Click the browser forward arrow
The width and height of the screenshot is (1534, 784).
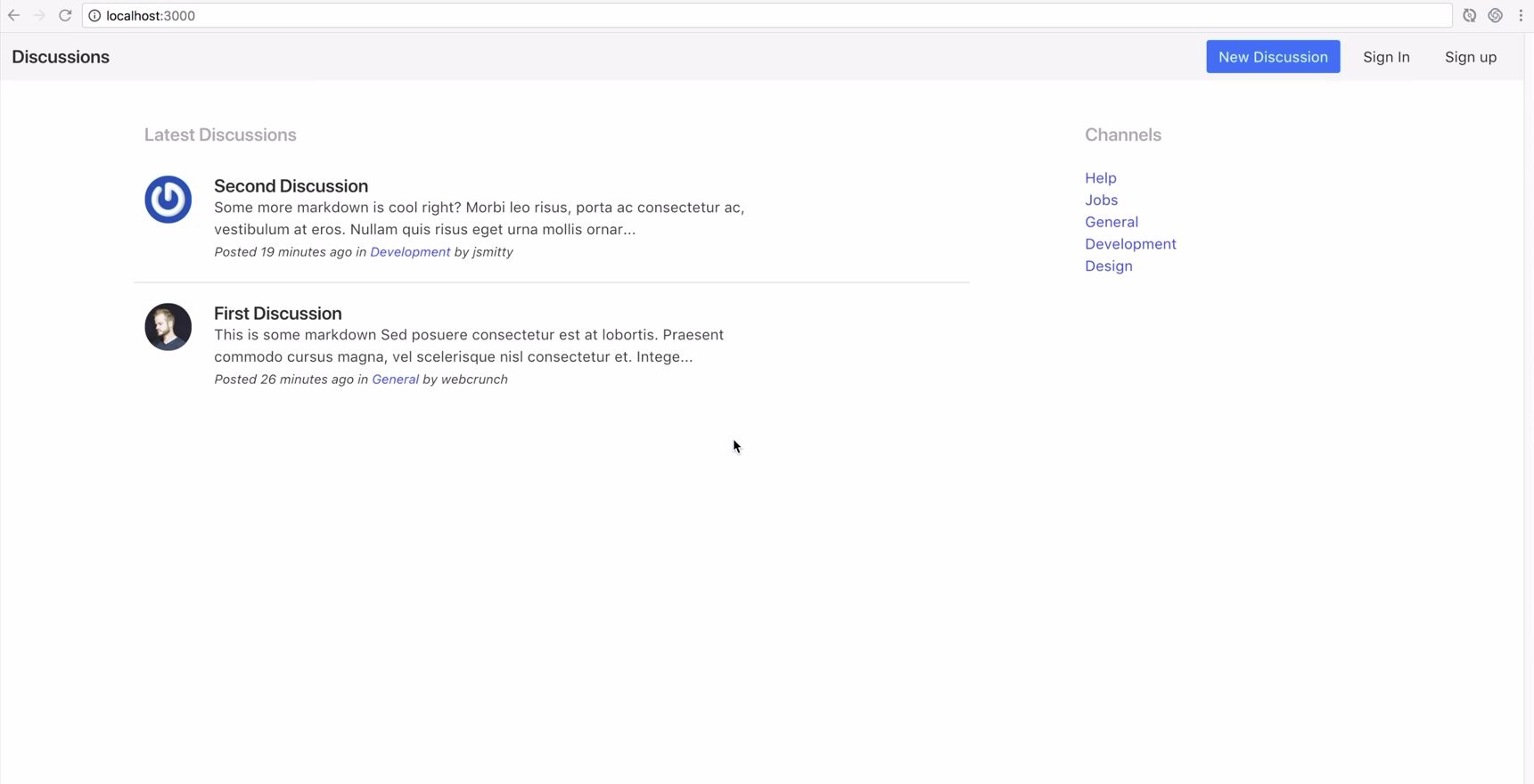[39, 15]
